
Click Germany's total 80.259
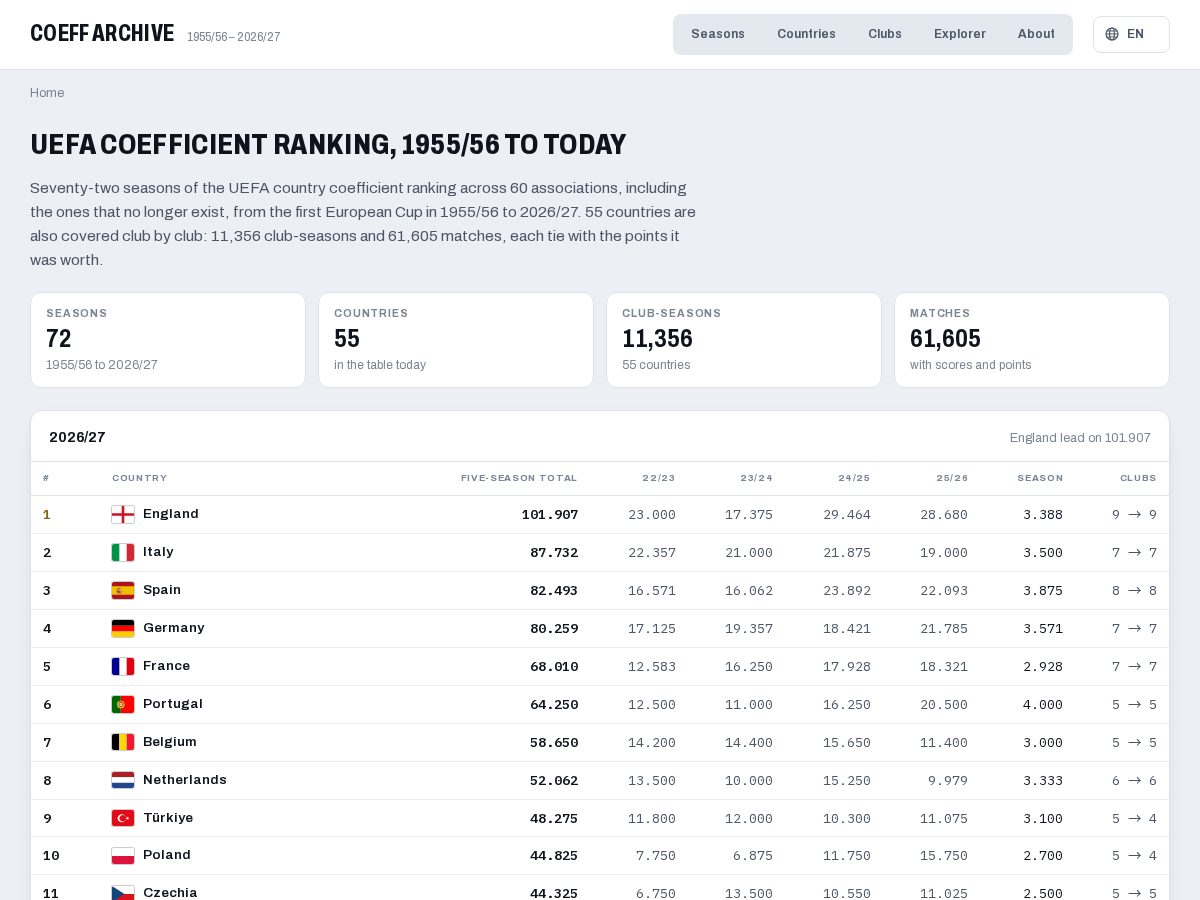(x=554, y=629)
